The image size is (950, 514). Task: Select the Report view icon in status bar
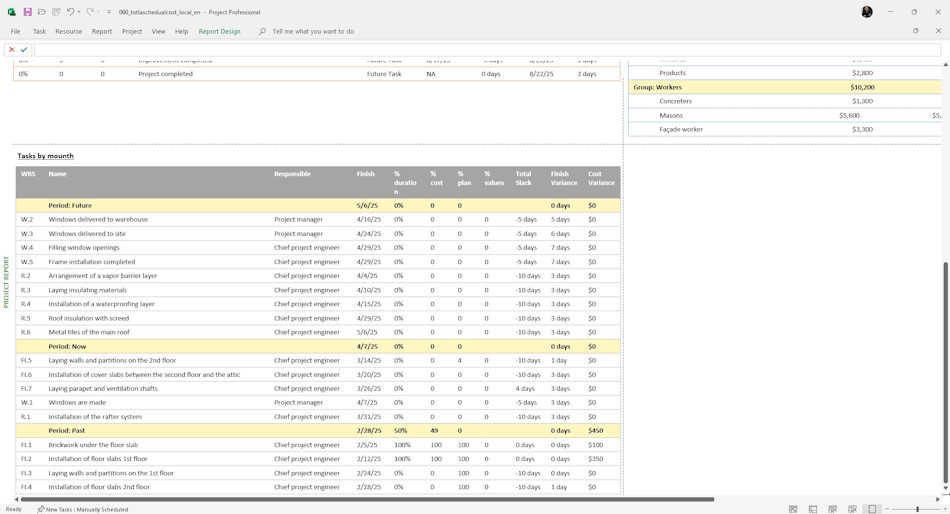click(x=872, y=509)
